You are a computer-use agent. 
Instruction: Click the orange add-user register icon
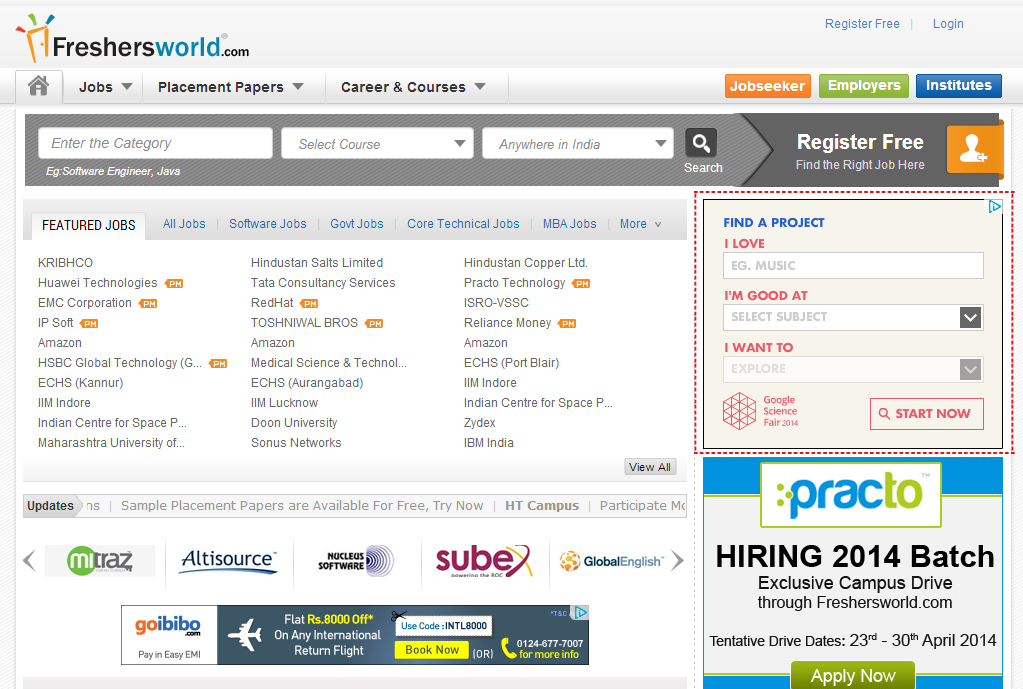click(973, 149)
